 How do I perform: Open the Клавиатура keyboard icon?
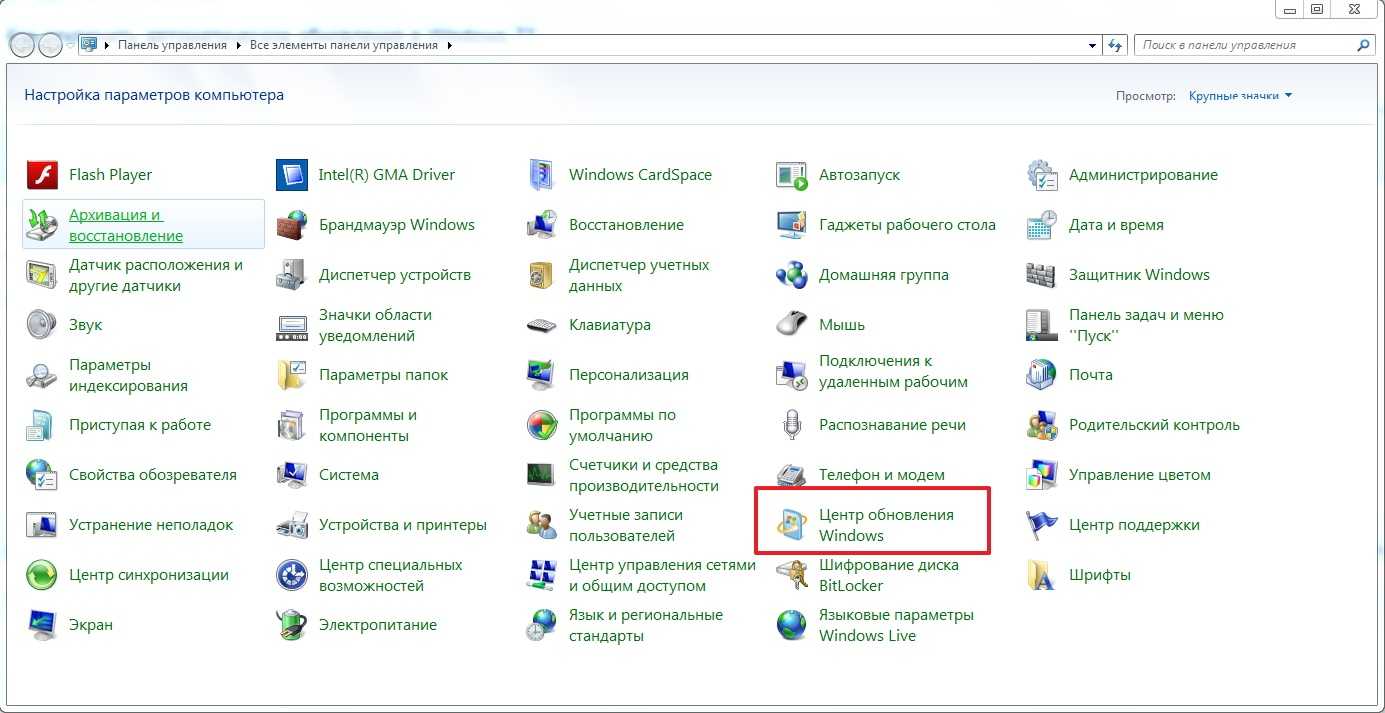tap(541, 325)
